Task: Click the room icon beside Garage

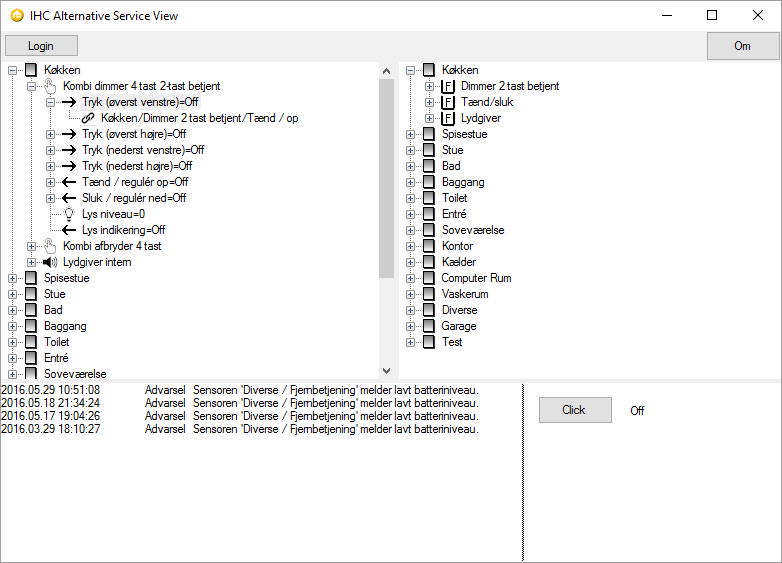Action: [429, 326]
